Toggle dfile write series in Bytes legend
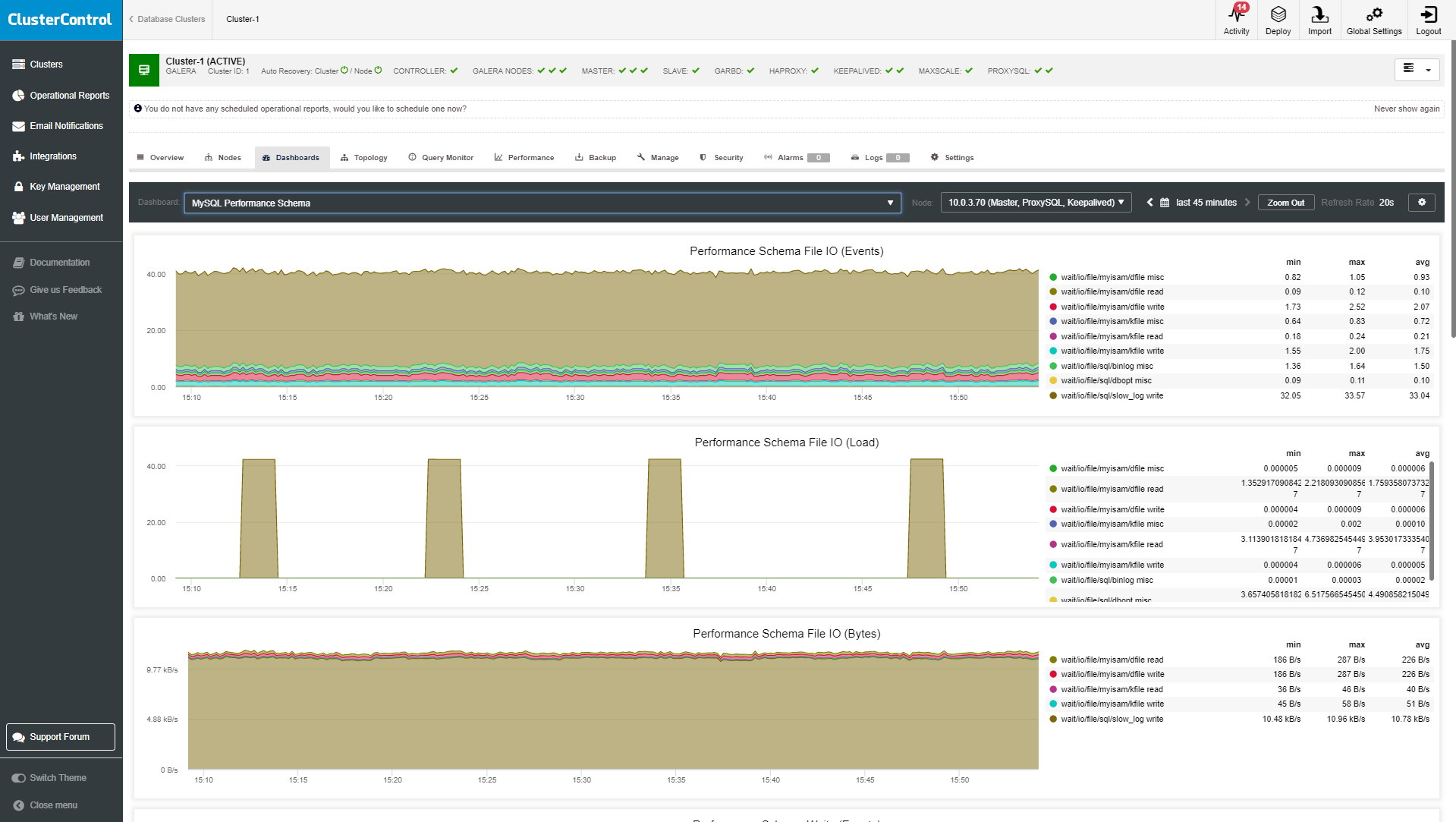 [1112, 674]
